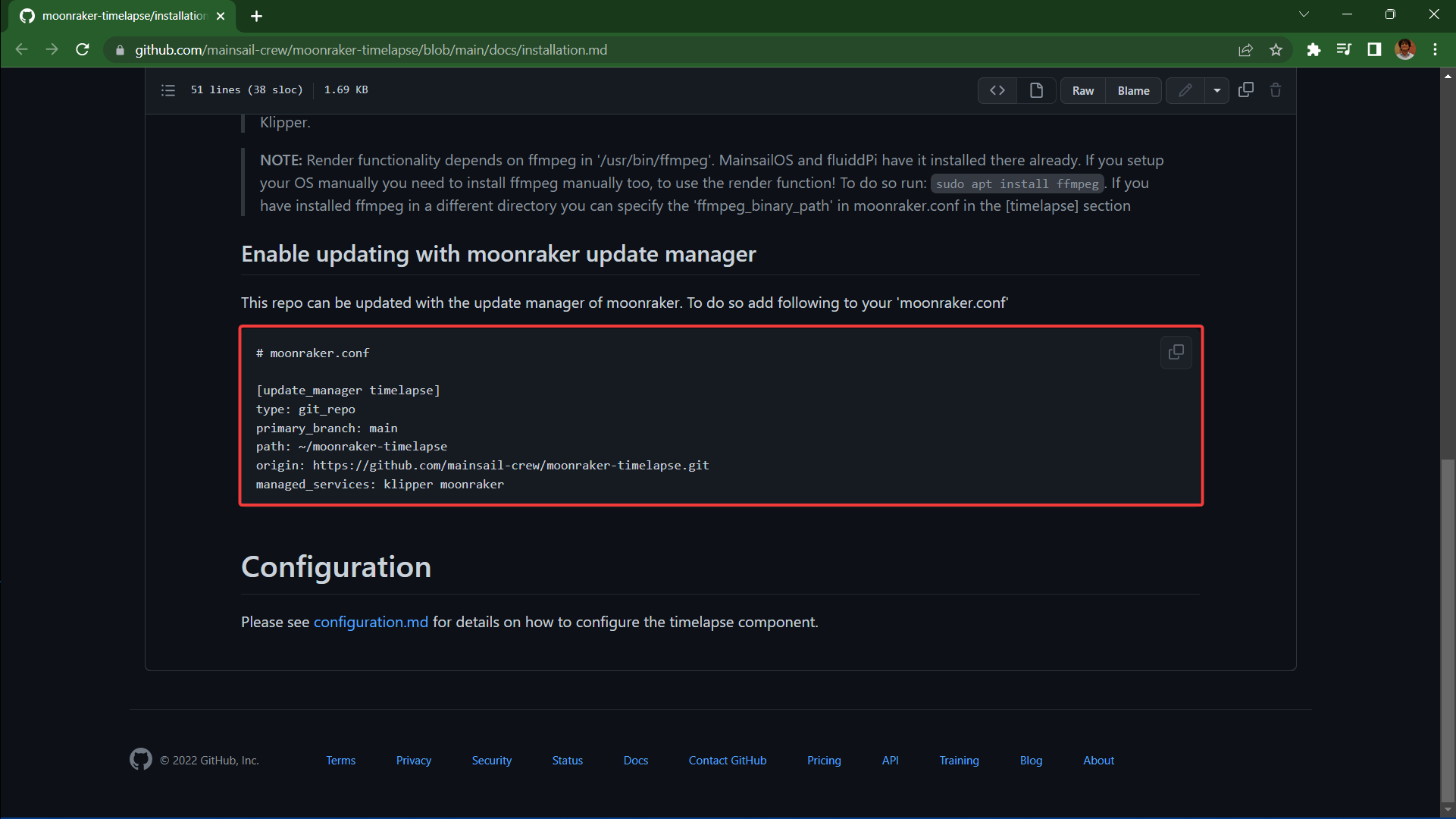1456x819 pixels.
Task: Open Pricing footer link
Action: pos(824,760)
